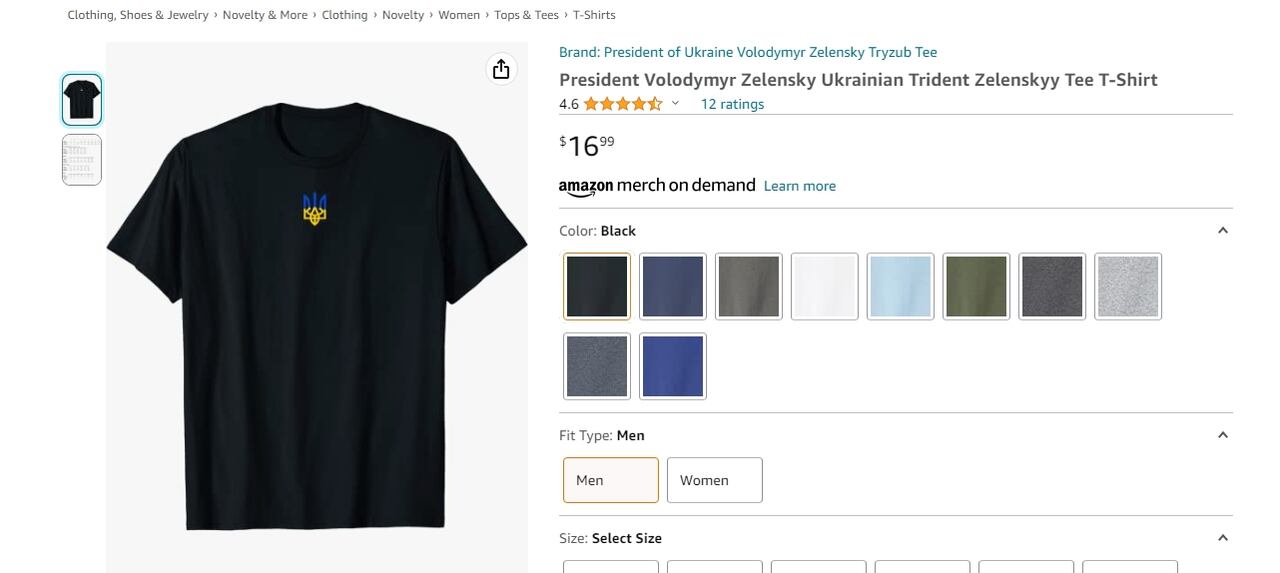Collapse the Size section chevron
This screenshot has height=573, width=1280.
[x=1222, y=538]
